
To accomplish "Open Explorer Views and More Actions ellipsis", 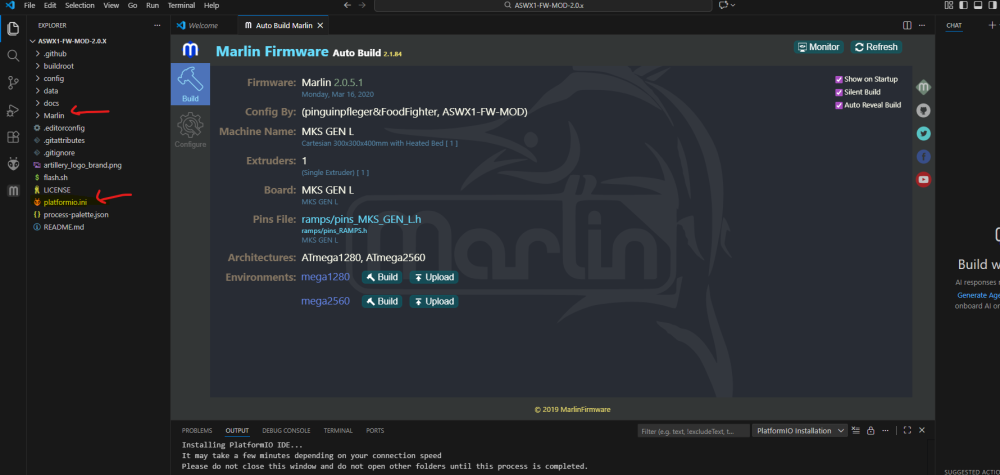I will pyautogui.click(x=158, y=25).
